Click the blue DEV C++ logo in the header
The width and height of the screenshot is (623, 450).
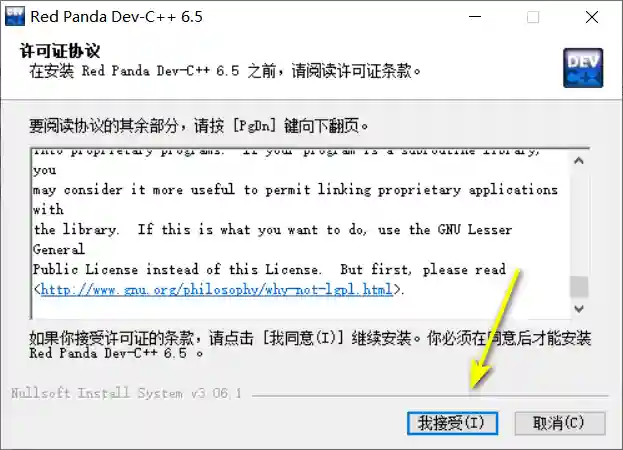point(583,68)
